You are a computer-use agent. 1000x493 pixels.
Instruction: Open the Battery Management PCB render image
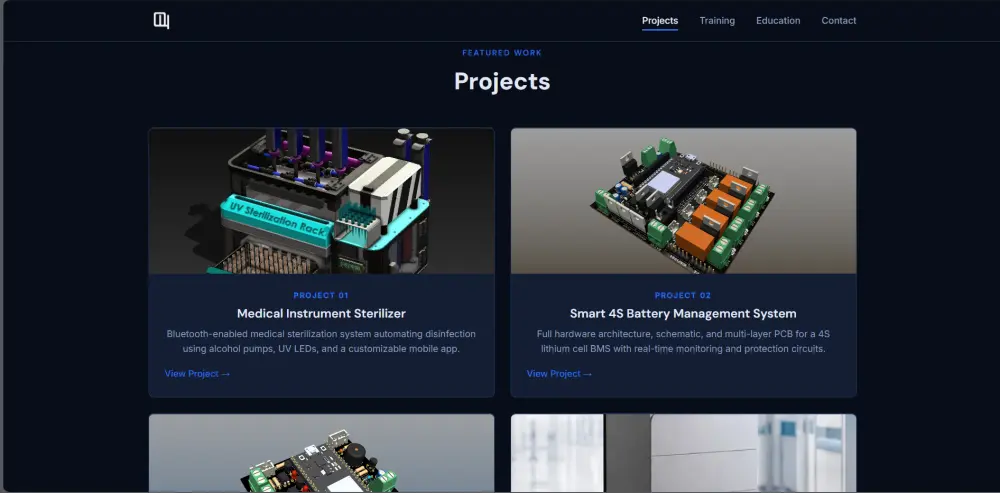[x=683, y=201]
